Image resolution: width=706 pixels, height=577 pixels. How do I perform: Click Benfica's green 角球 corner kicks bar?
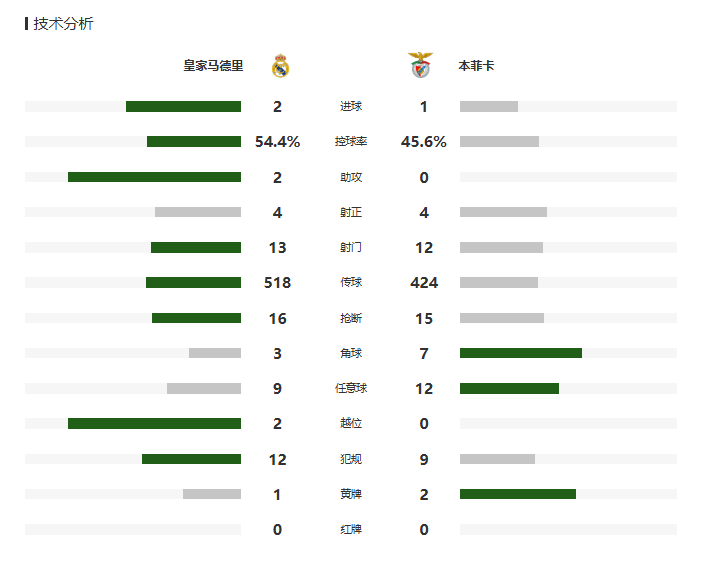click(x=521, y=353)
